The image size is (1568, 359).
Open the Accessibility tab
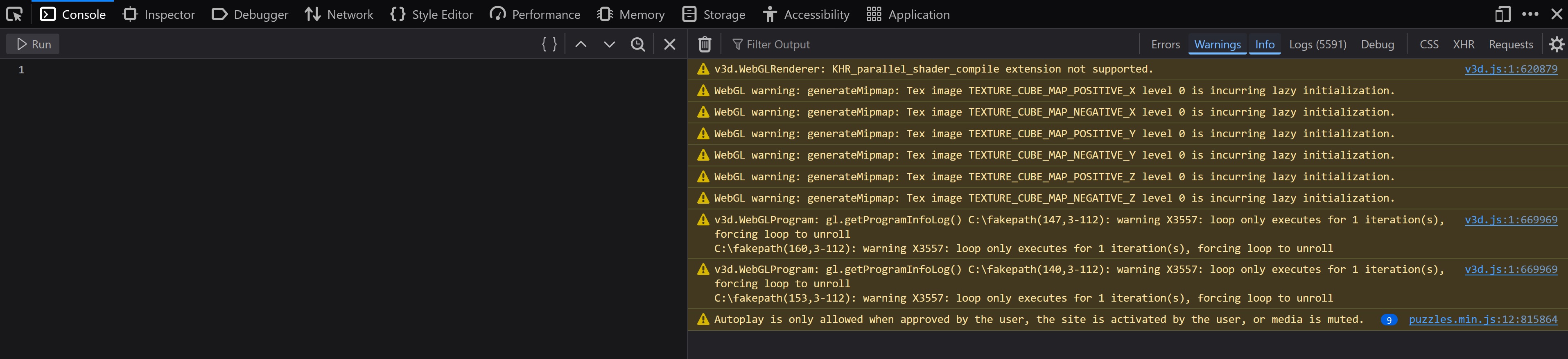(x=806, y=14)
